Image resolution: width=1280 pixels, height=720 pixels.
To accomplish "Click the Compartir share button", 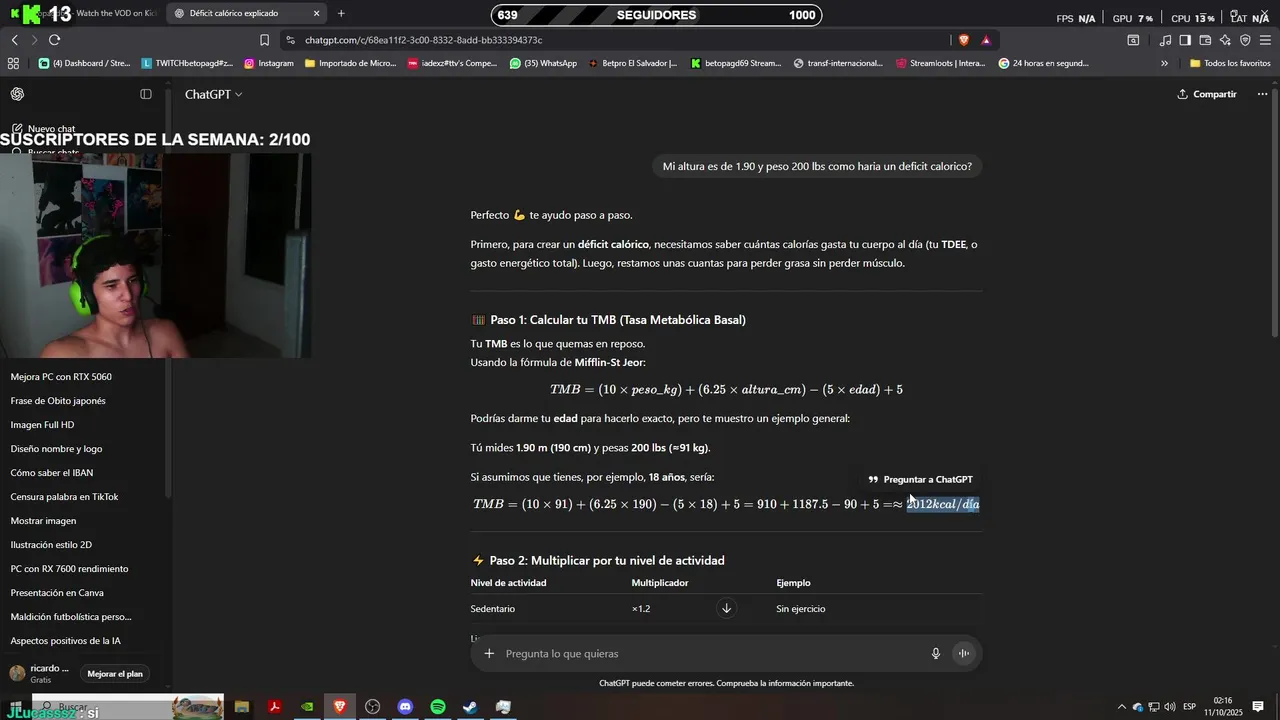I will 1207,94.
